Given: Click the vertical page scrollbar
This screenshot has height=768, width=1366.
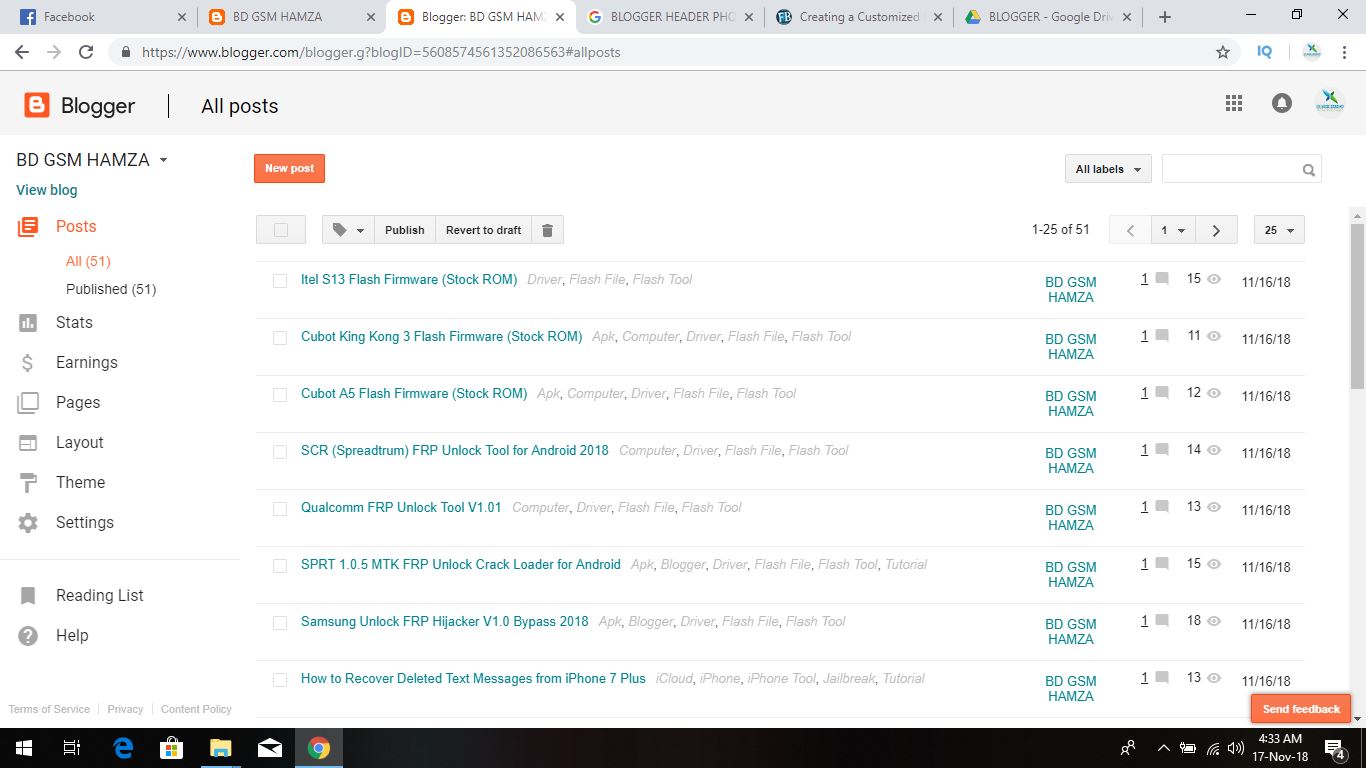Looking at the screenshot, I should pos(1357,305).
